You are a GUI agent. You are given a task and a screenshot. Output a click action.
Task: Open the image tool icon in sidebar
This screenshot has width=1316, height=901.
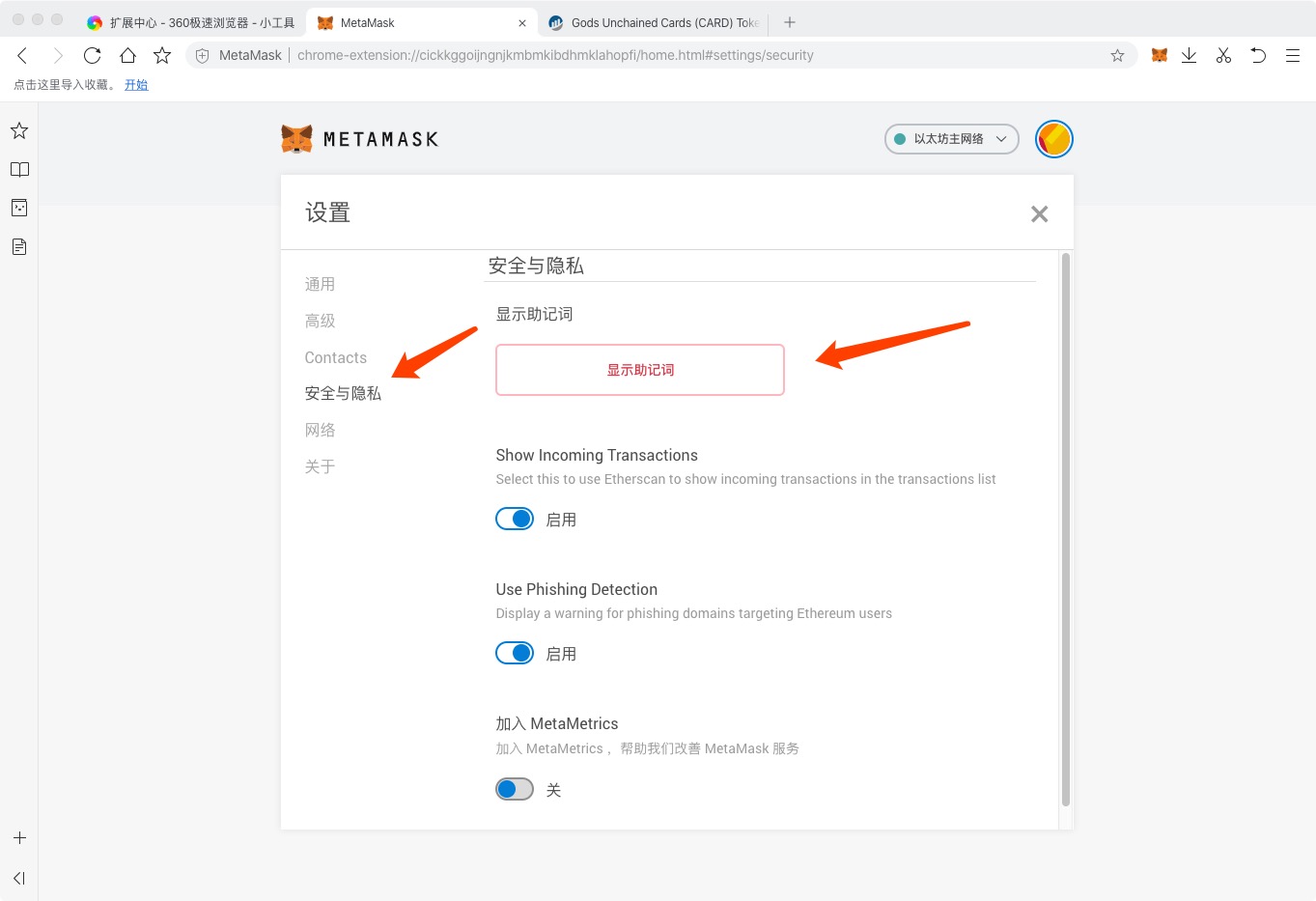(19, 208)
